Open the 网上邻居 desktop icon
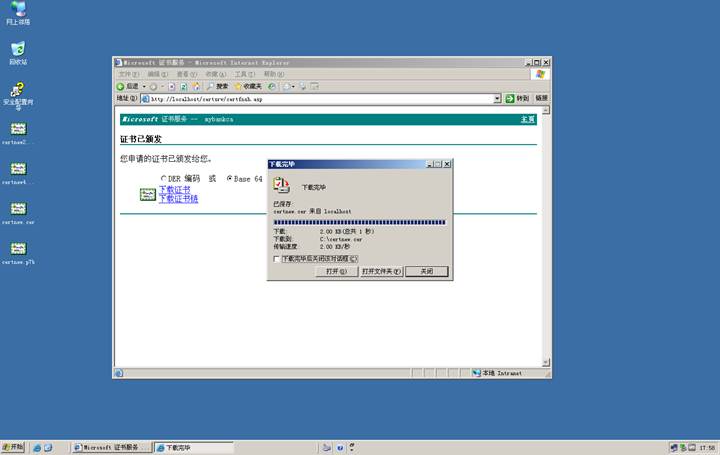The height and width of the screenshot is (455, 720). pyautogui.click(x=18, y=13)
